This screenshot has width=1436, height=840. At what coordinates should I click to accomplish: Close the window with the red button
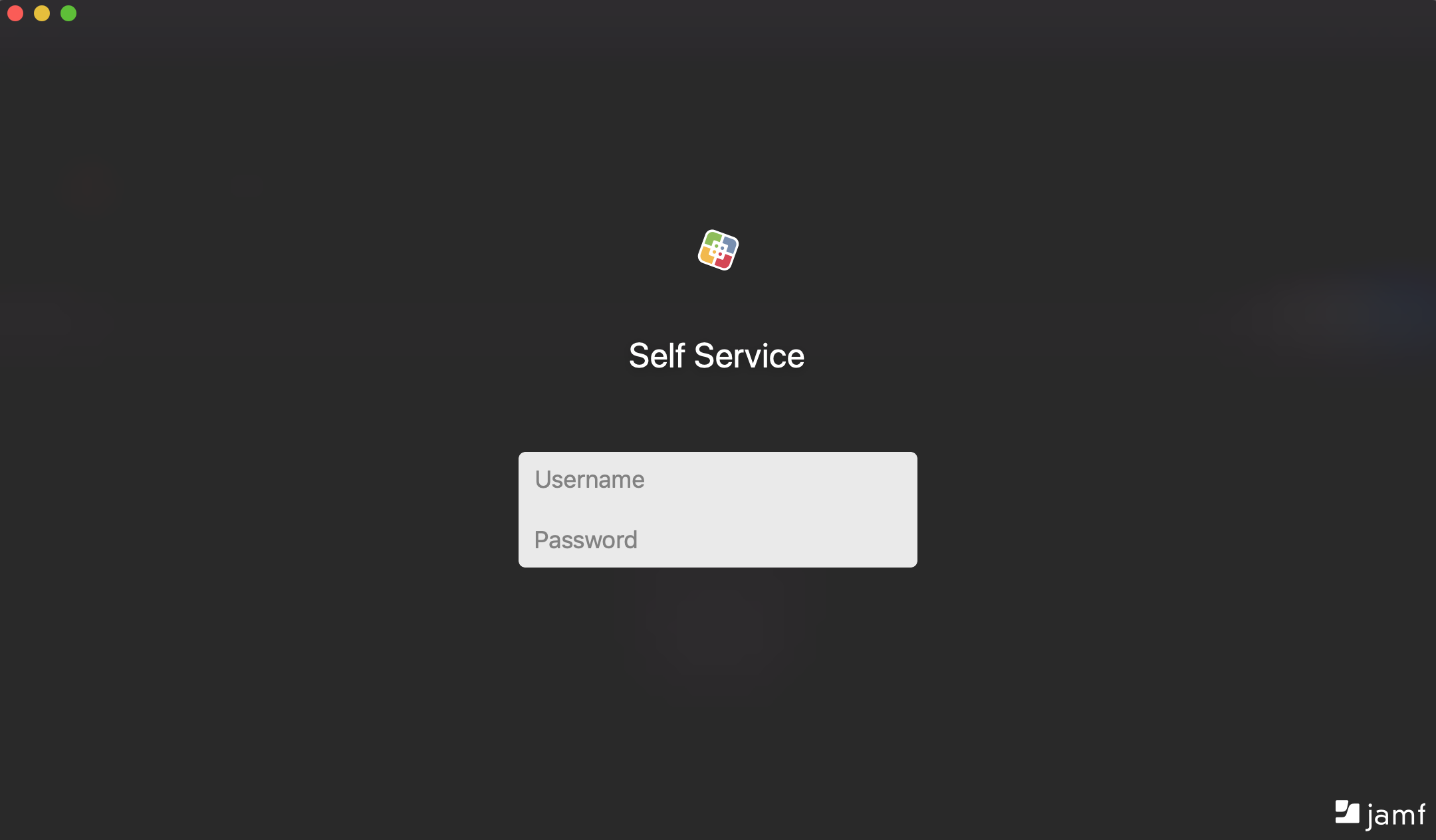click(15, 13)
